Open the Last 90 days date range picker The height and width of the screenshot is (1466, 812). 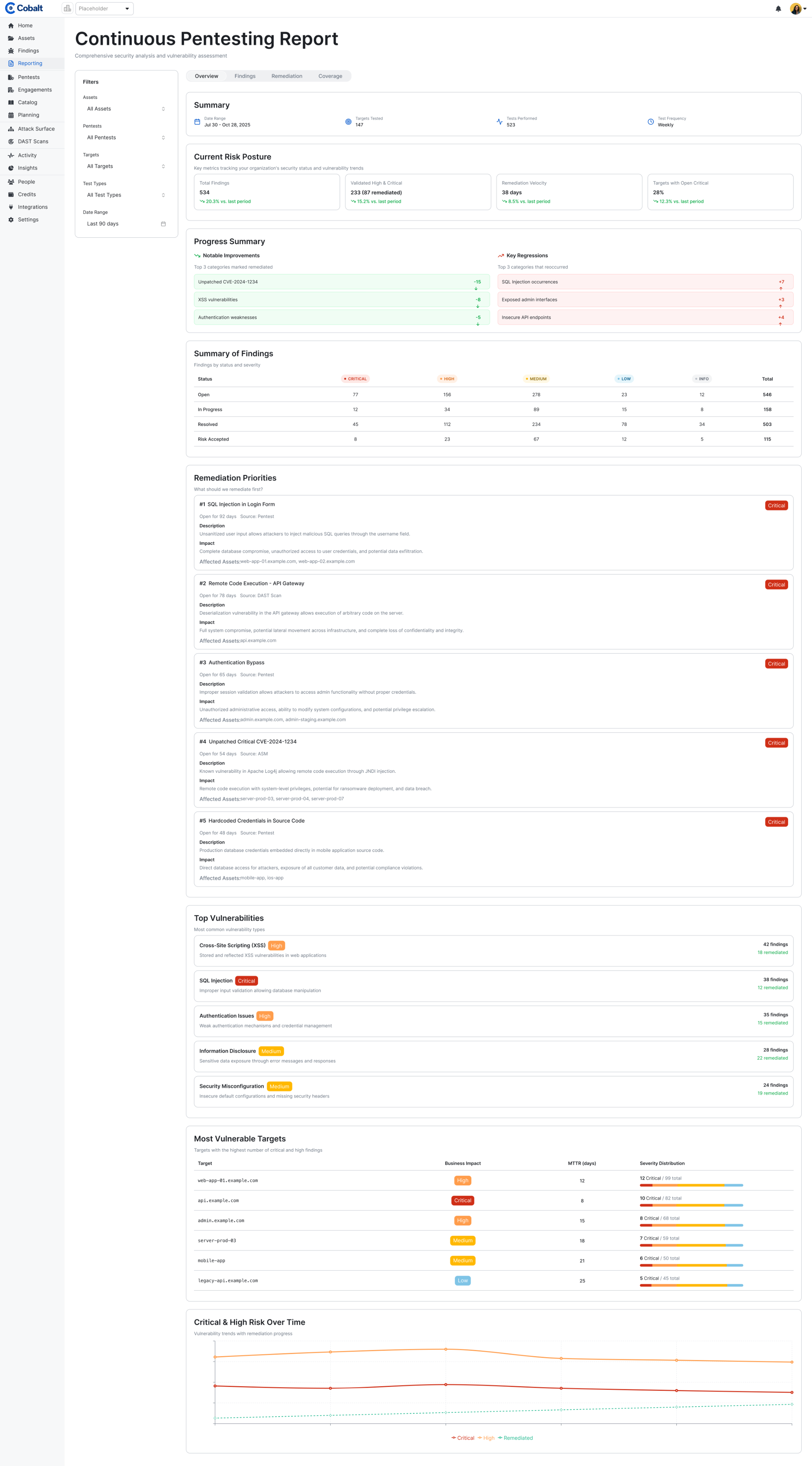click(126, 224)
